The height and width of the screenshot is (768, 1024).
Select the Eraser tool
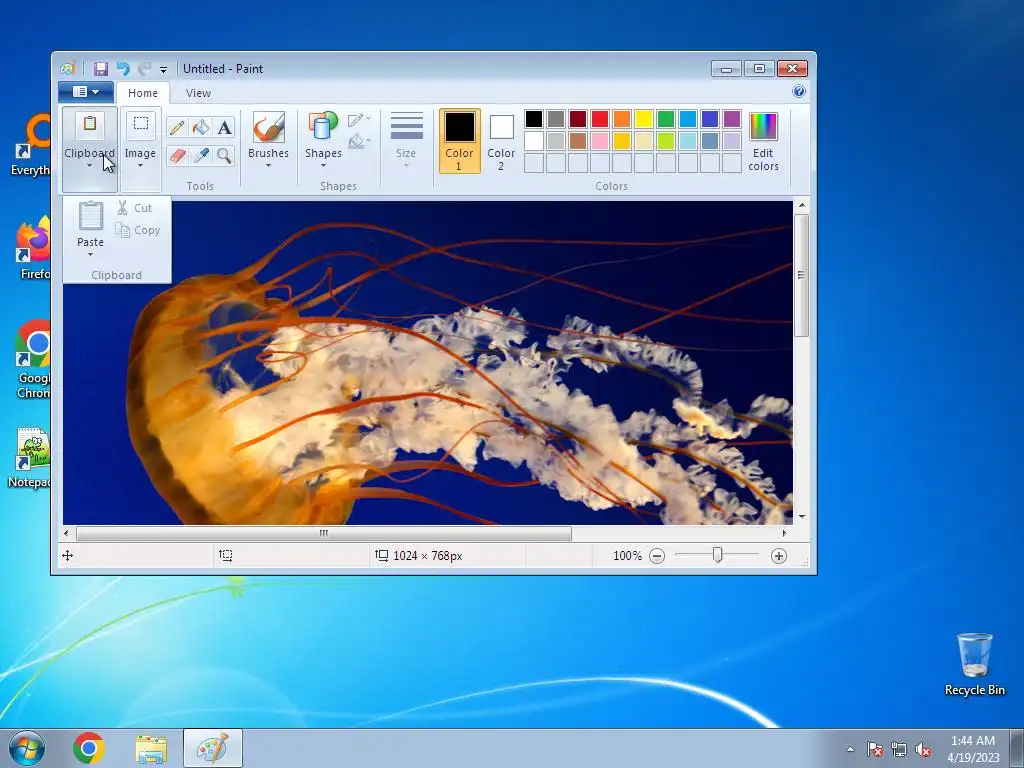coord(176,155)
